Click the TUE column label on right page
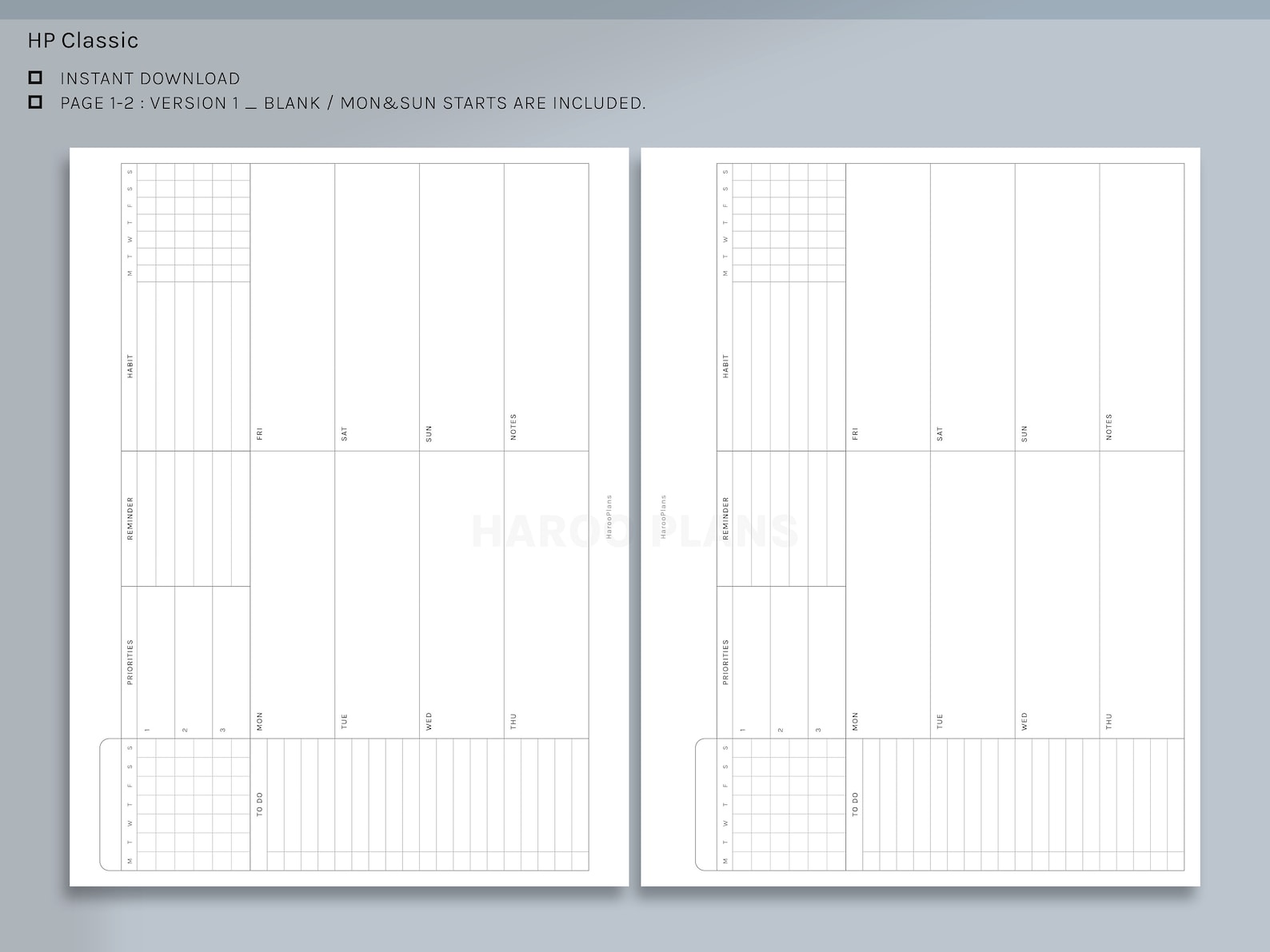1270x952 pixels. 940,722
